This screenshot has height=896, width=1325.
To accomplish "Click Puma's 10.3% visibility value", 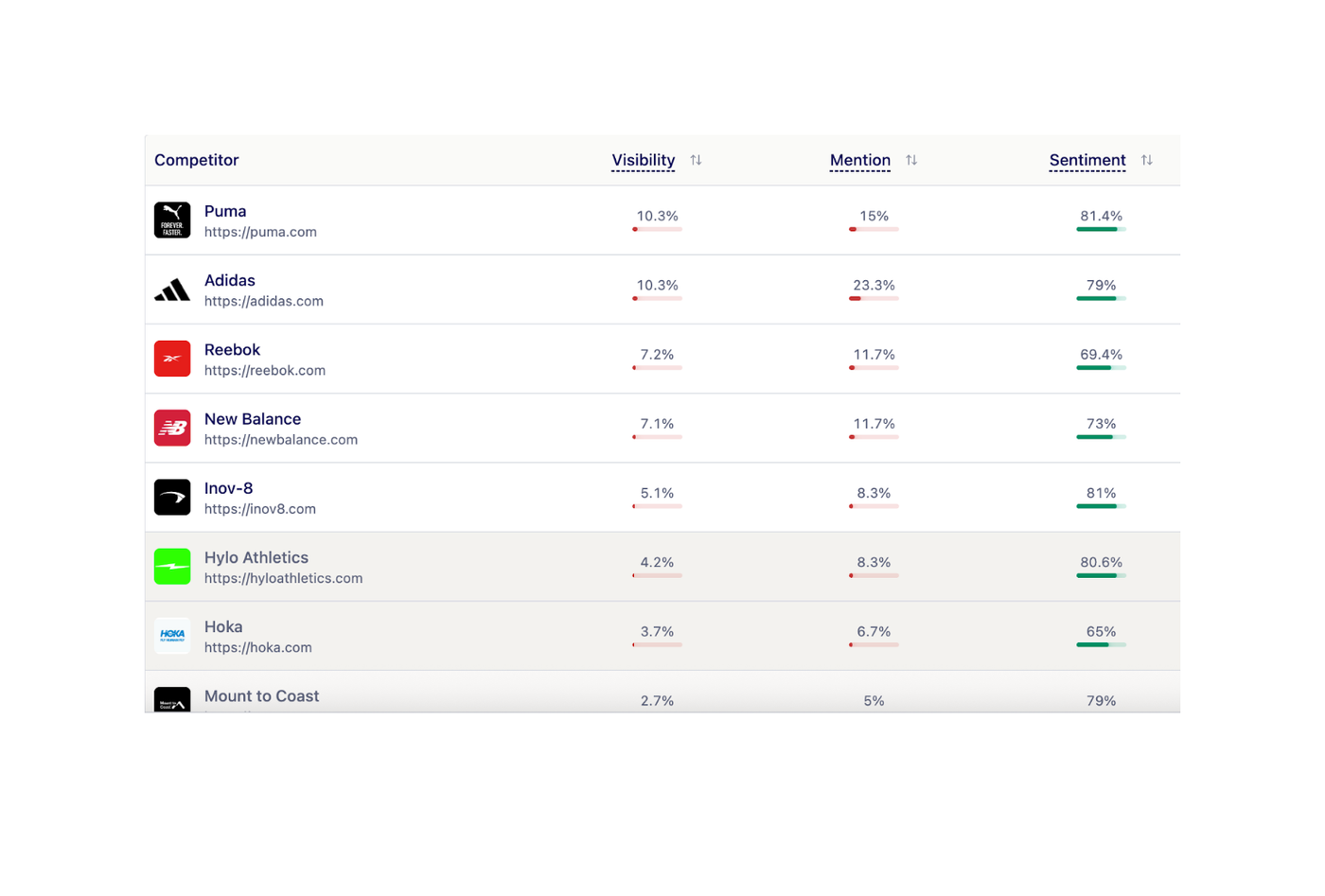I will (657, 216).
